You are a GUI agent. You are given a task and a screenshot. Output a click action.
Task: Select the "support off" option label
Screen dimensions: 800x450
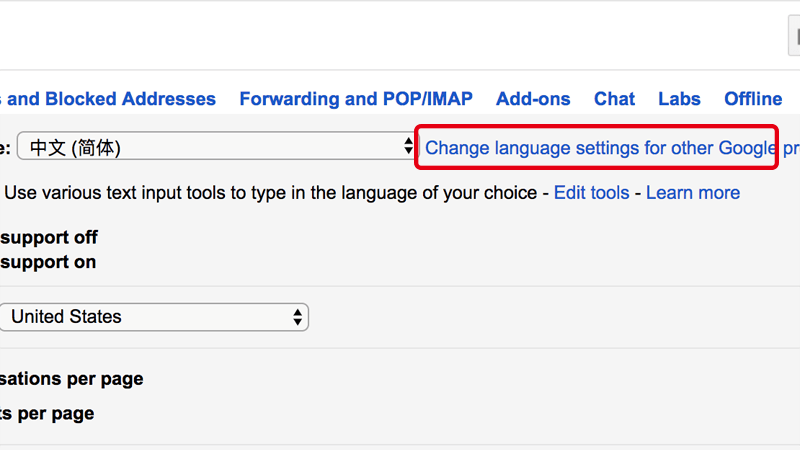tap(49, 238)
